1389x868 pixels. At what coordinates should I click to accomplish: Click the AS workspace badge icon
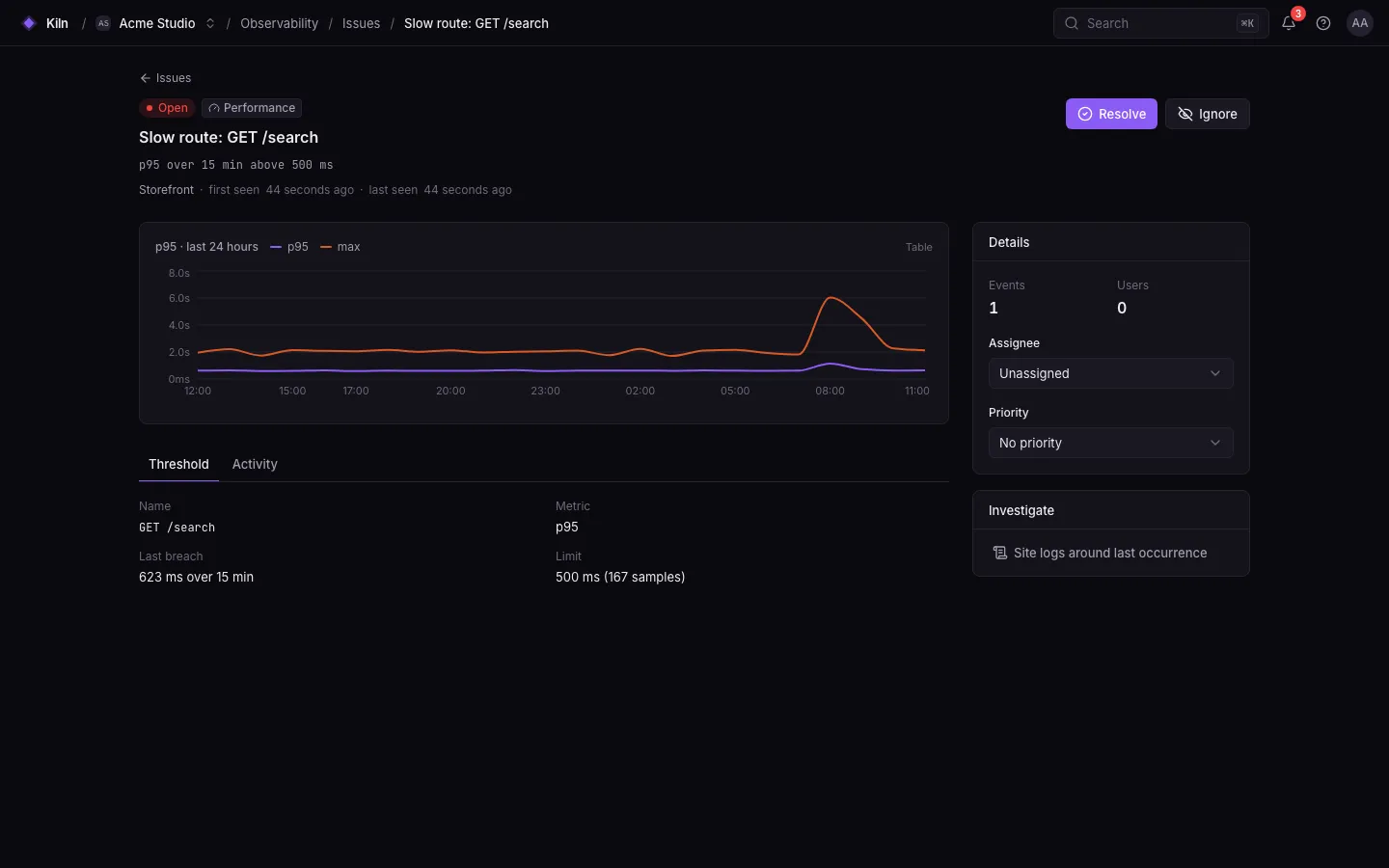pos(103,23)
